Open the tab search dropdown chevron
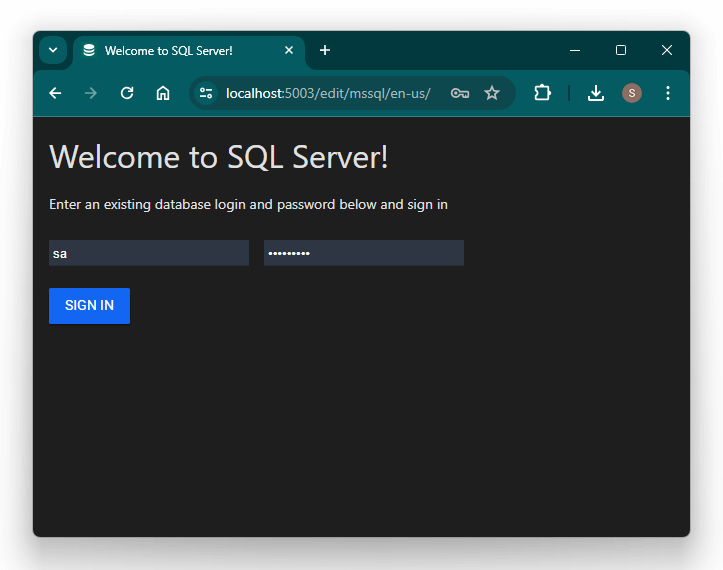723x570 pixels. click(53, 50)
